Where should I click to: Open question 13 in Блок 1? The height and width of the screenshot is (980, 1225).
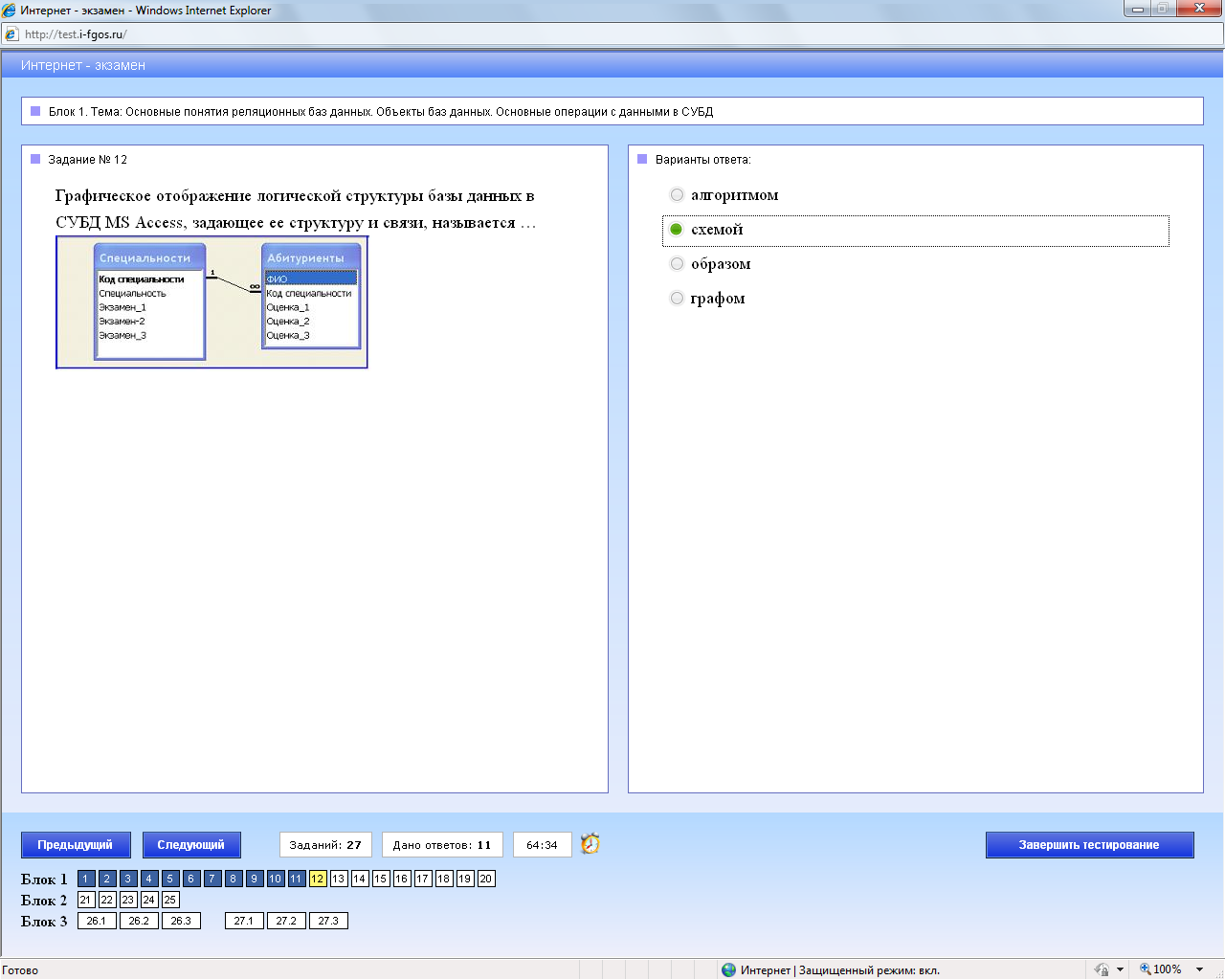point(339,879)
